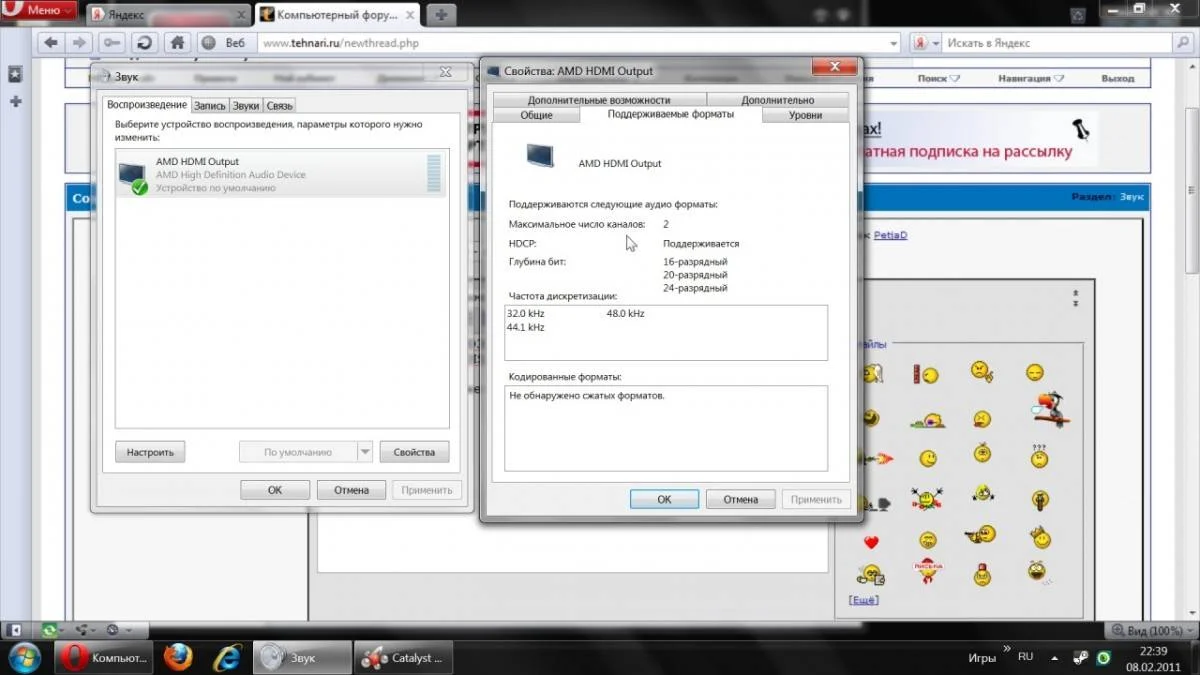Expand the По умолчанию split-button arrow
This screenshot has height=675, width=1200.
[365, 452]
